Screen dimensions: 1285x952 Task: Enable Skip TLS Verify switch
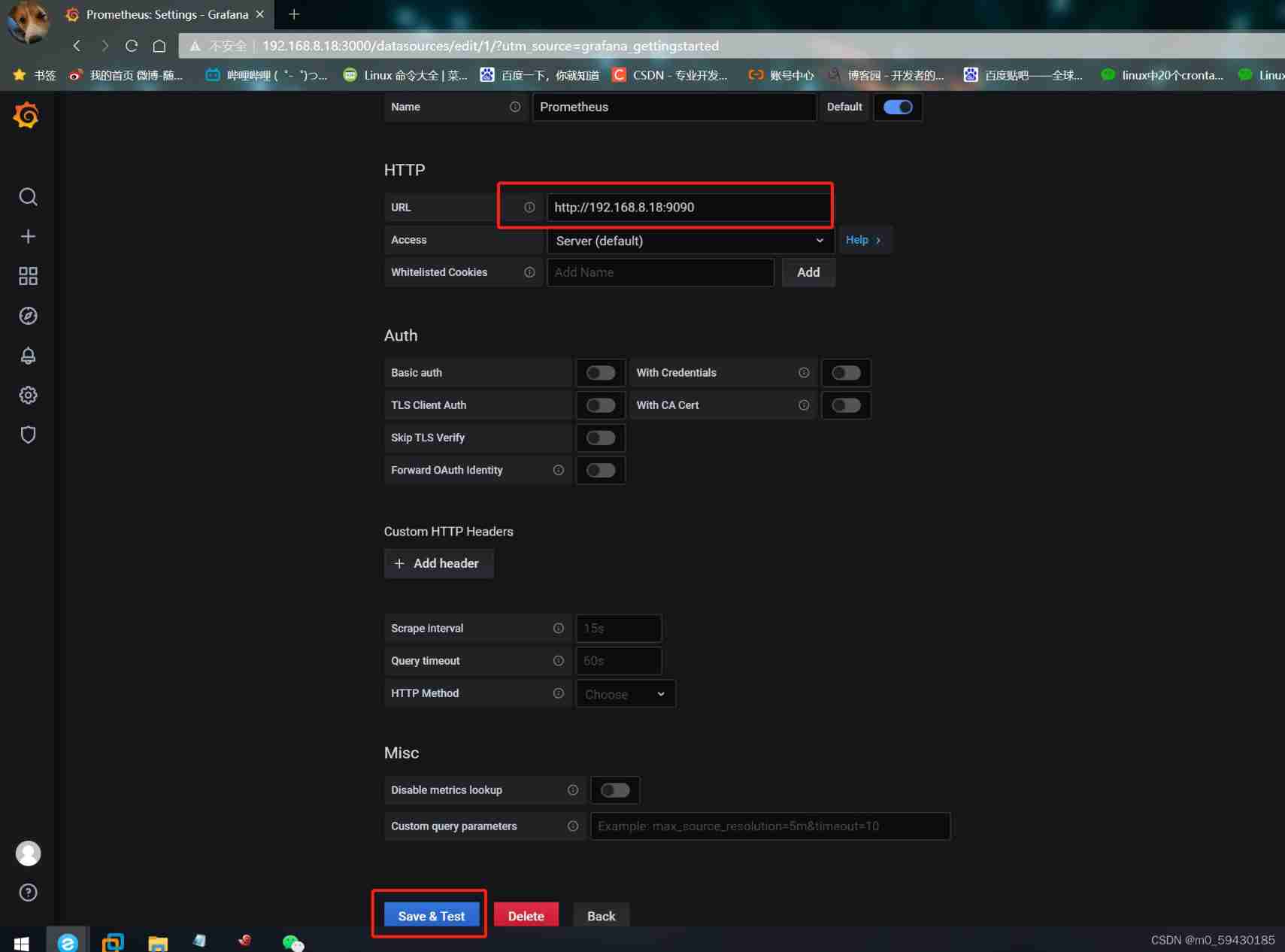coord(600,438)
